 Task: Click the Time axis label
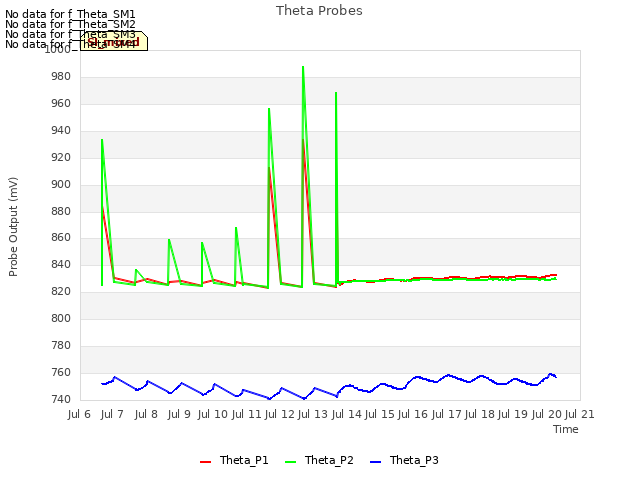(566, 429)
